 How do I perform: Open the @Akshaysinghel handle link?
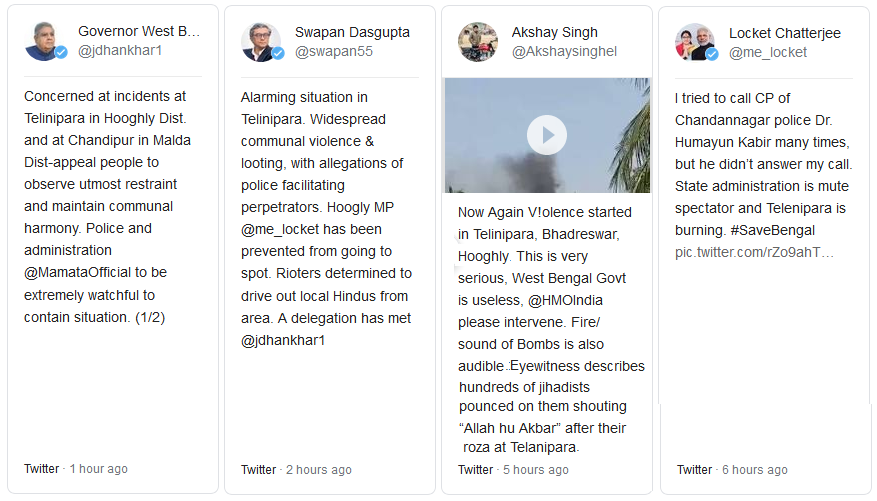[564, 51]
